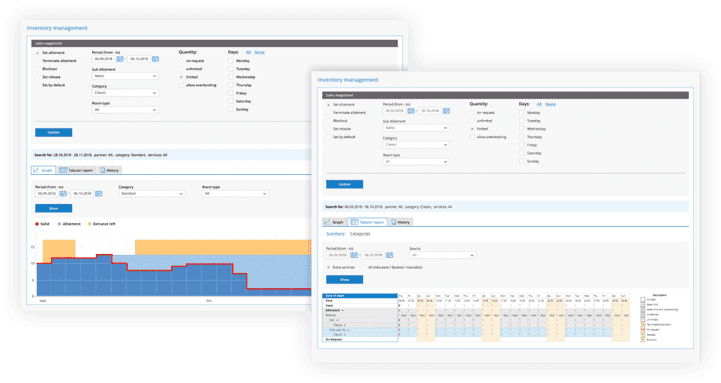
Task: Click the Show button in front window
Action: [x=344, y=279]
